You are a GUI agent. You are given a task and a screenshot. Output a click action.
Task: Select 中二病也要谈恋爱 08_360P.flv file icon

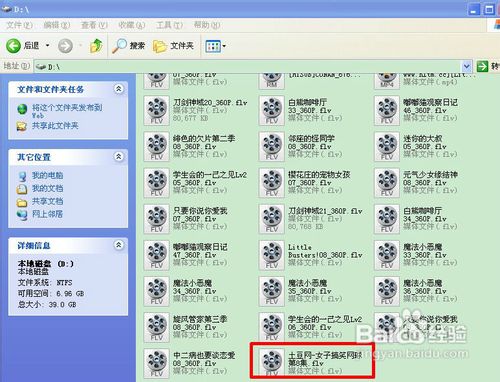[156, 363]
